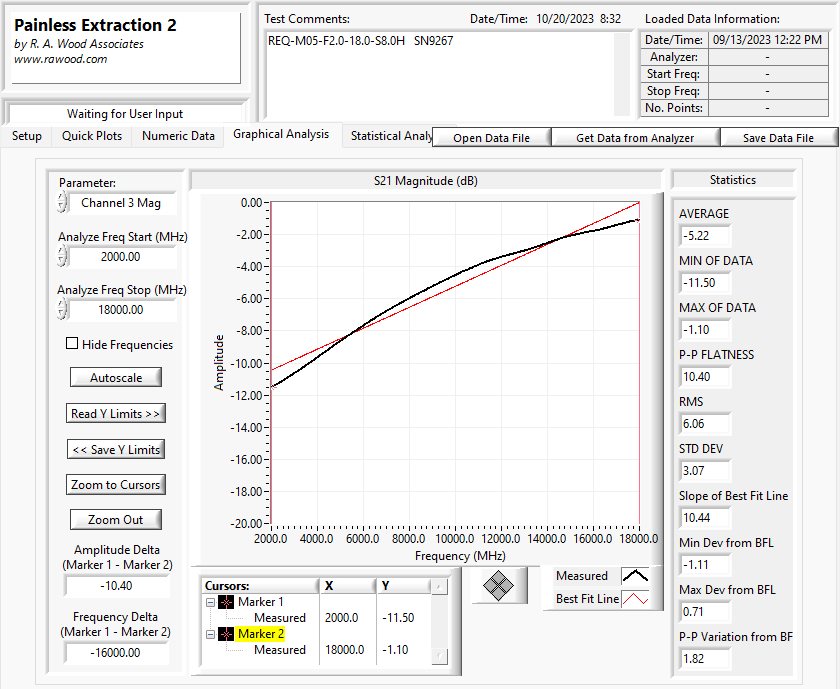This screenshot has height=689, width=840.
Task: Click the Loaded Data Date/Time value
Action: (x=767, y=40)
